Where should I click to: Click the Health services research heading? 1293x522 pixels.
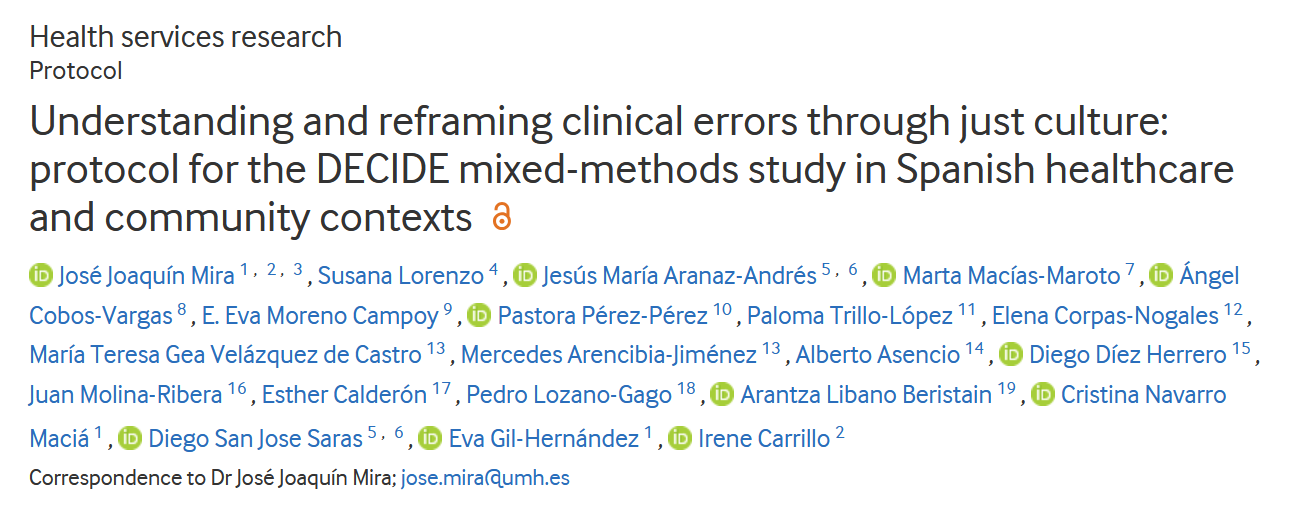click(x=186, y=37)
